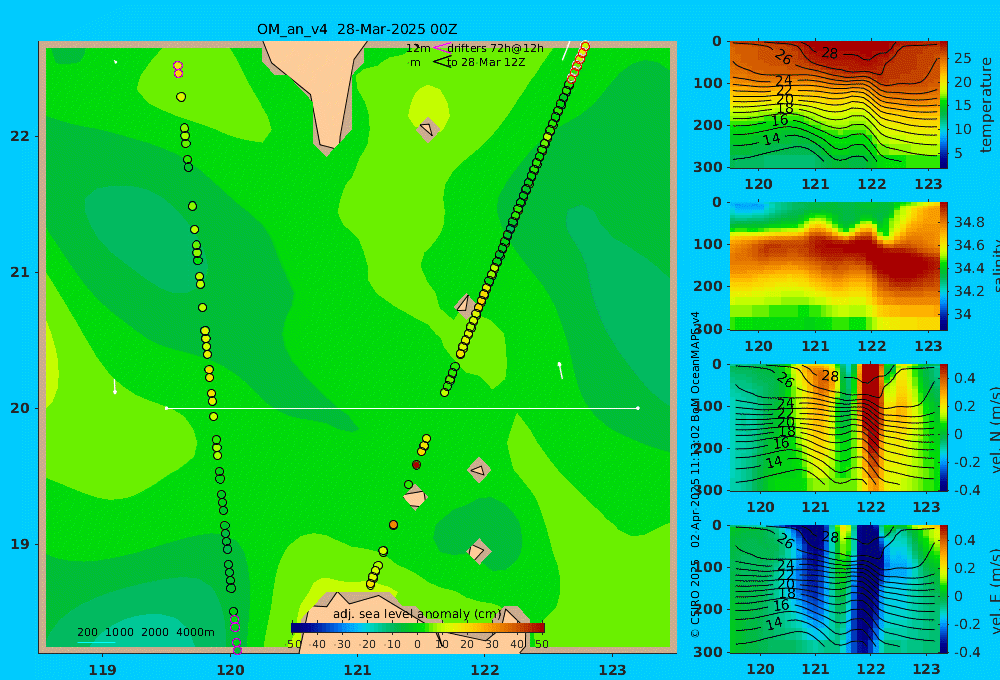This screenshot has height=680, width=1000.
Task: Click the 34.8 tick on salinity colorbar
Action: (x=969, y=223)
